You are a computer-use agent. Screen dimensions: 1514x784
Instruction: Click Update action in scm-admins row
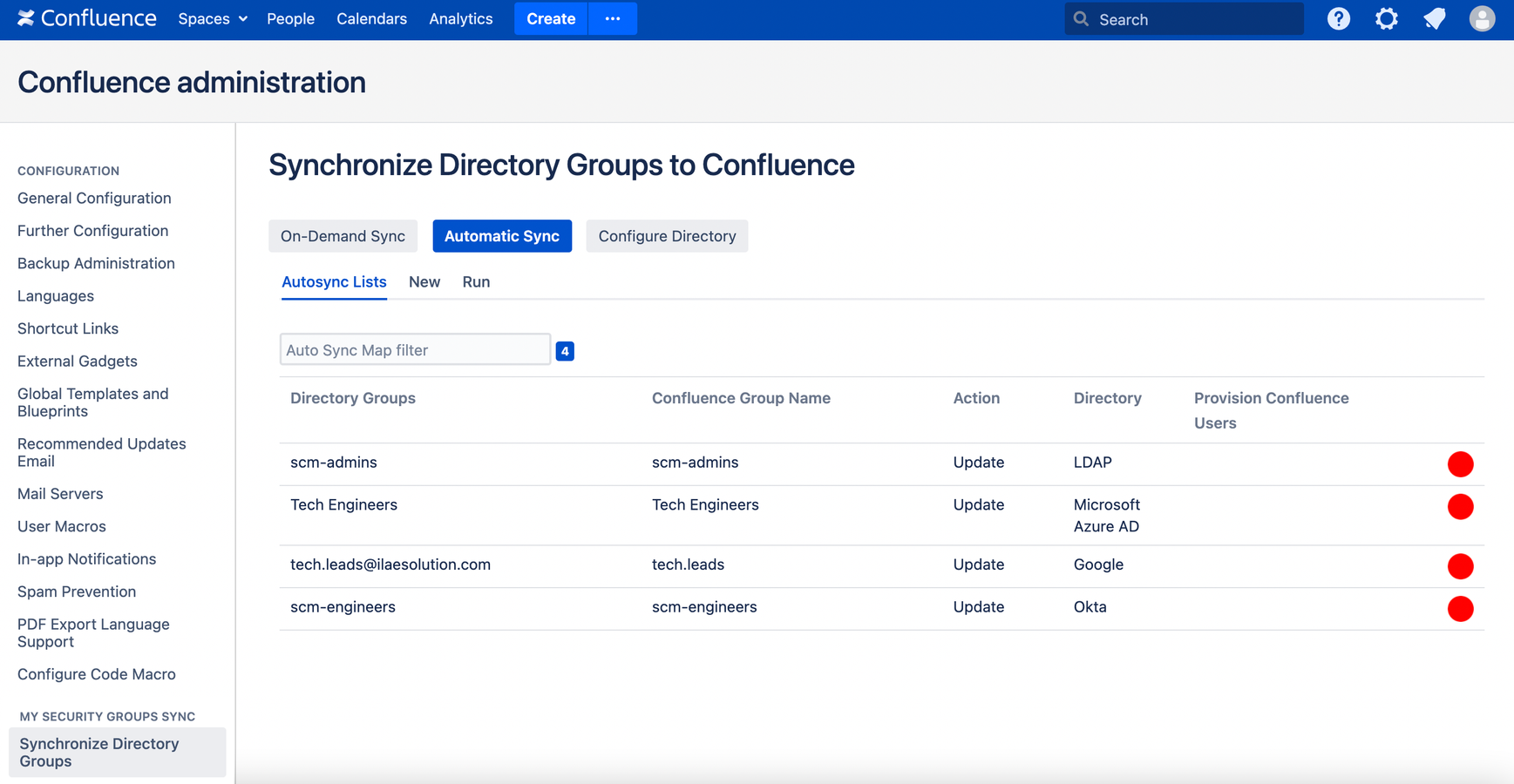tap(979, 463)
